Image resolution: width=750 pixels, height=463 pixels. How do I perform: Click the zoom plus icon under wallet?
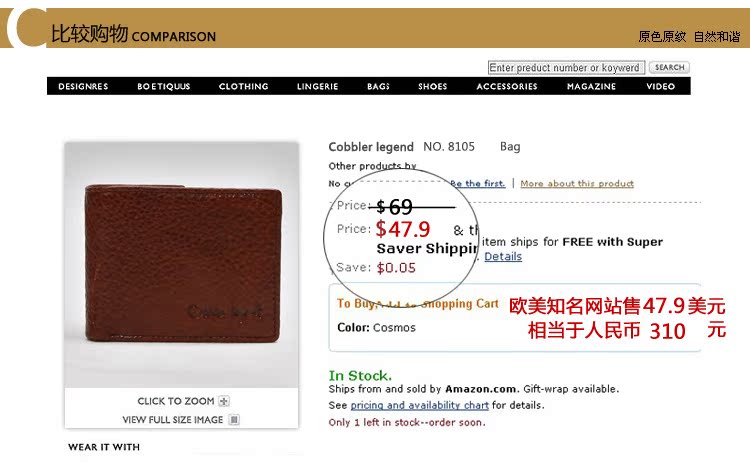[224, 401]
